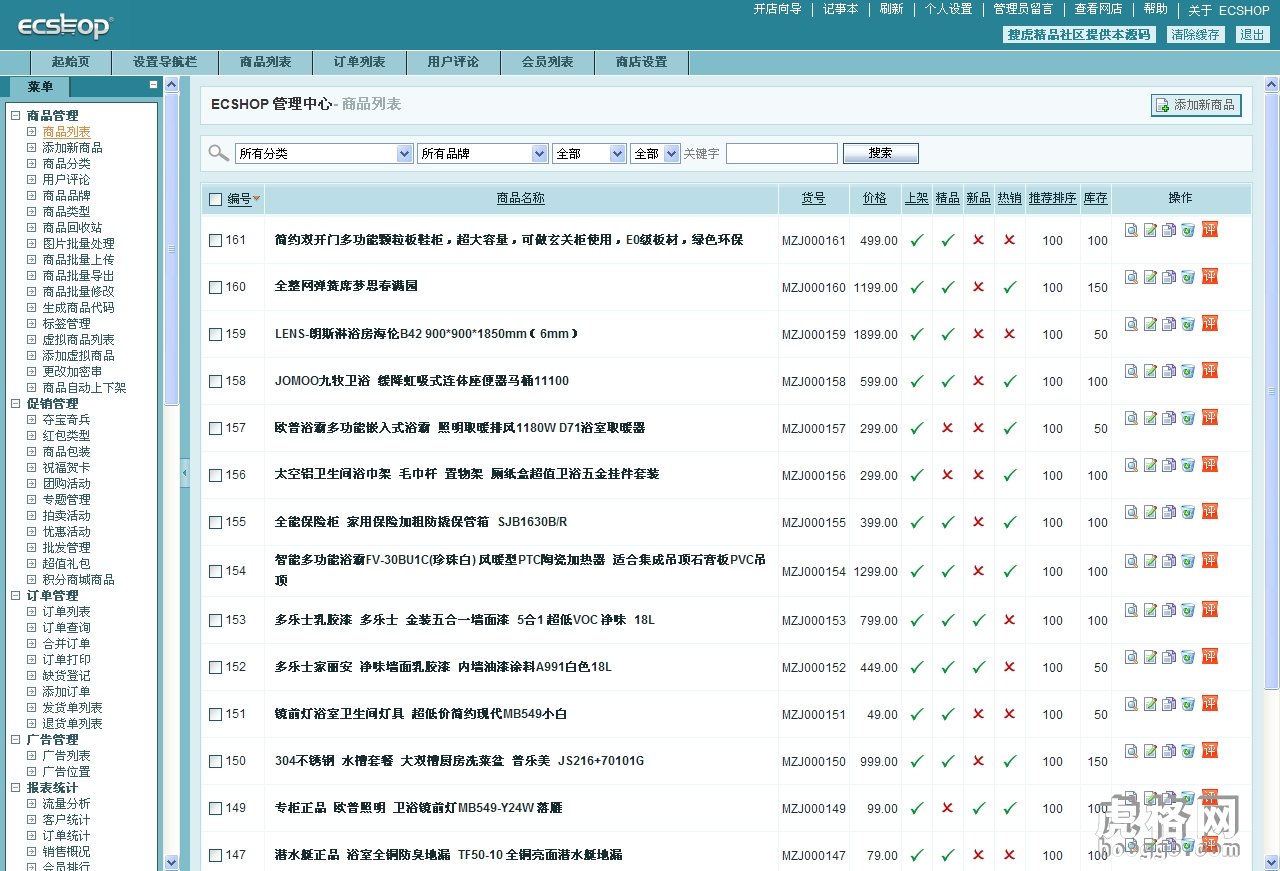
Task: Open the 商品列表 top navigation tab
Action: click(266, 62)
